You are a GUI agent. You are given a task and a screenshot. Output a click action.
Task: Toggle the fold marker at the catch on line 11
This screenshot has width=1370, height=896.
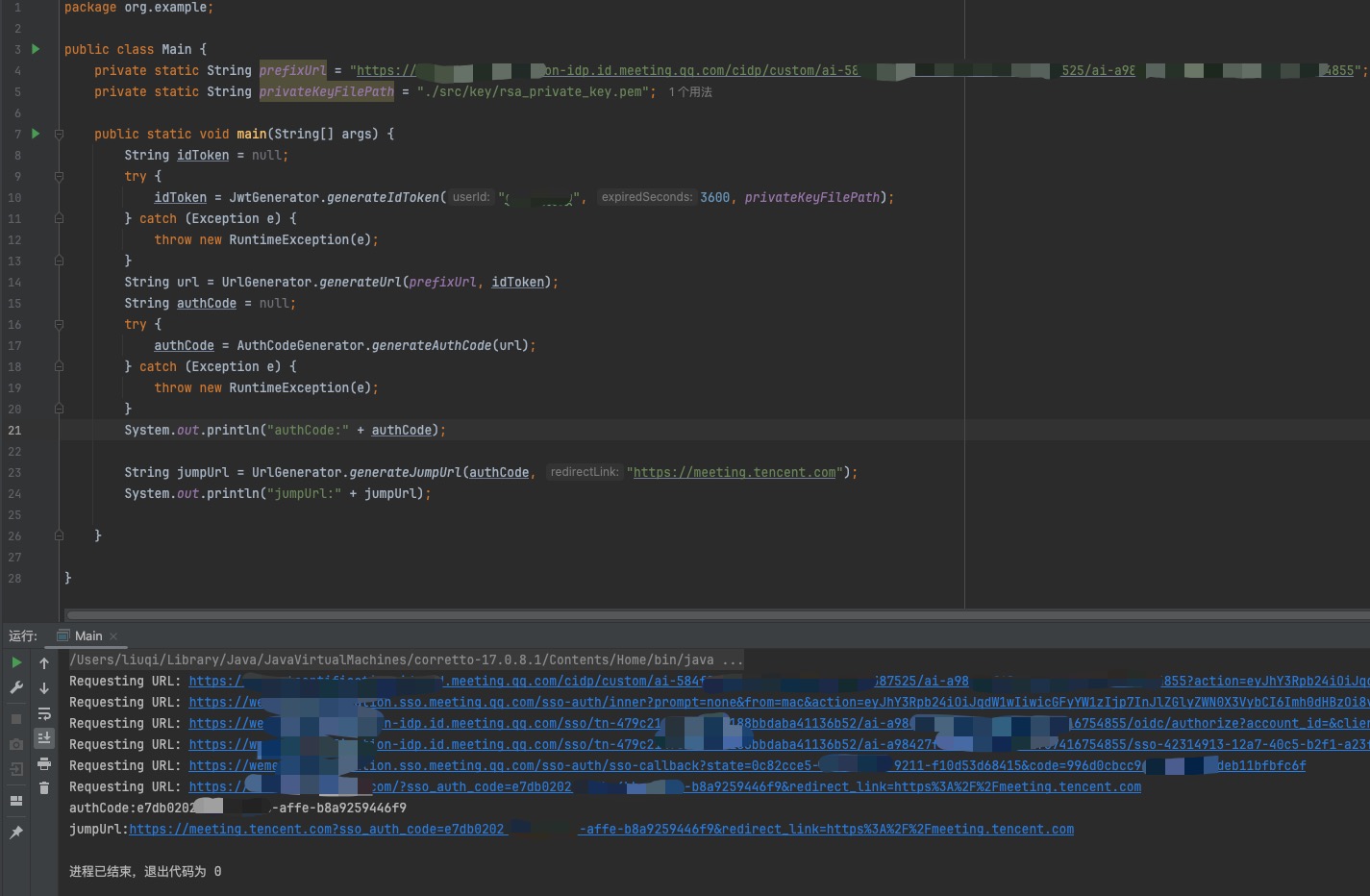point(59,218)
